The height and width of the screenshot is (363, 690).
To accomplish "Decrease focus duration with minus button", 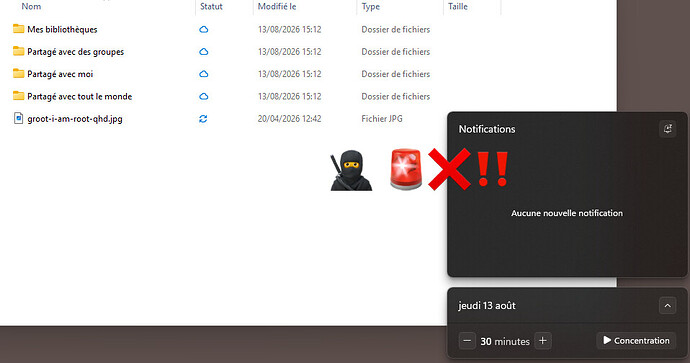I will 467,341.
